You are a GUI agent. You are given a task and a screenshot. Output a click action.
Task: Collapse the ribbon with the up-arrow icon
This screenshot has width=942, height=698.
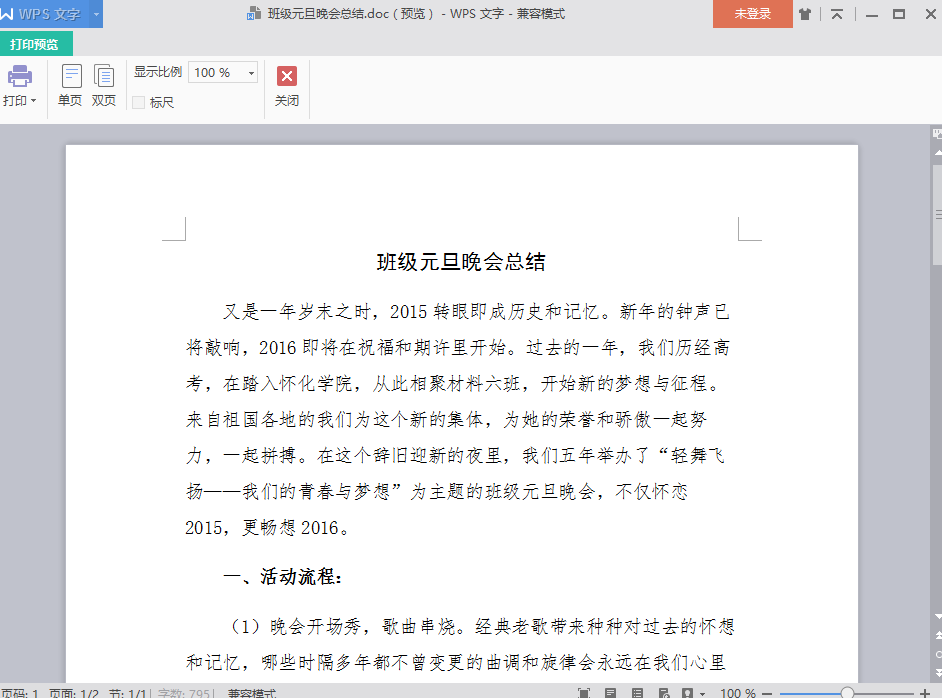[x=837, y=14]
